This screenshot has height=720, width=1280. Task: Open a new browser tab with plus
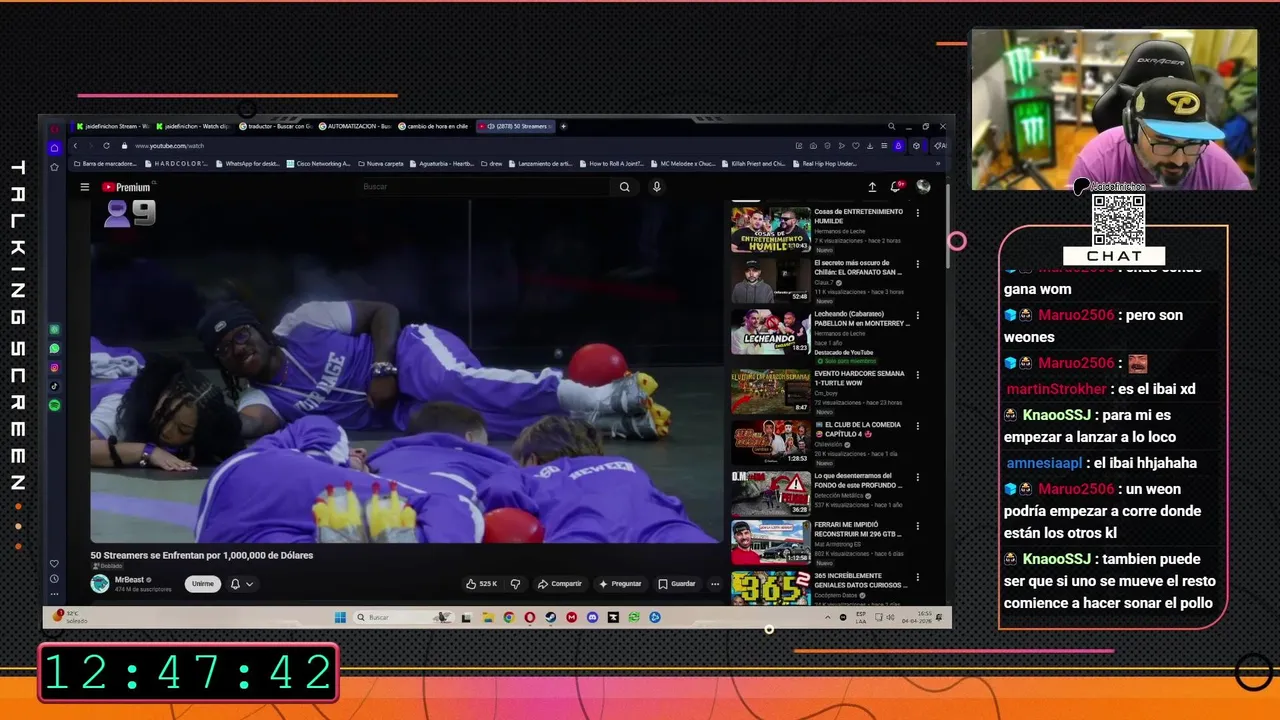pos(563,126)
